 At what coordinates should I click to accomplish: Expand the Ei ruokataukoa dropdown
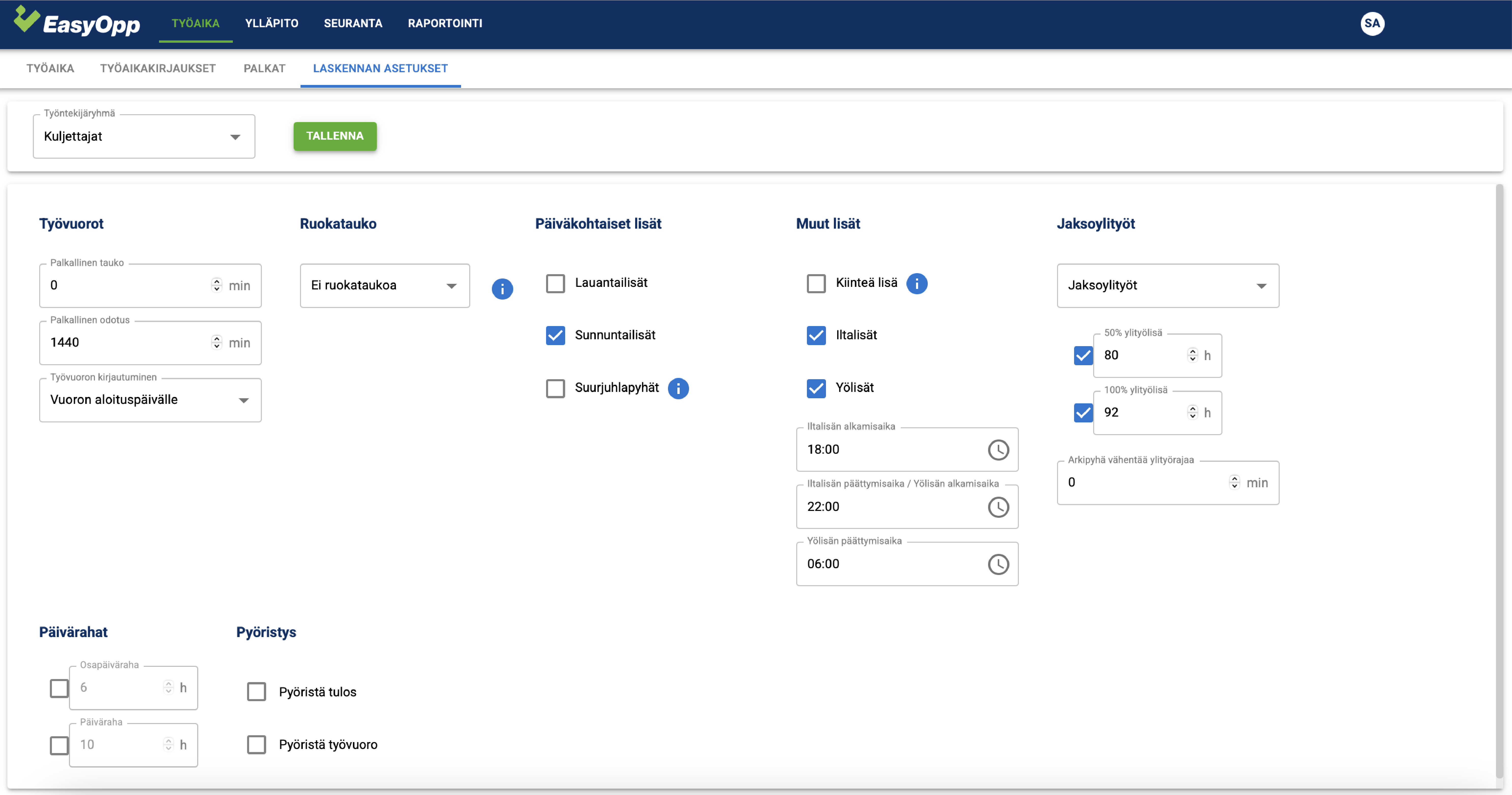(x=384, y=286)
